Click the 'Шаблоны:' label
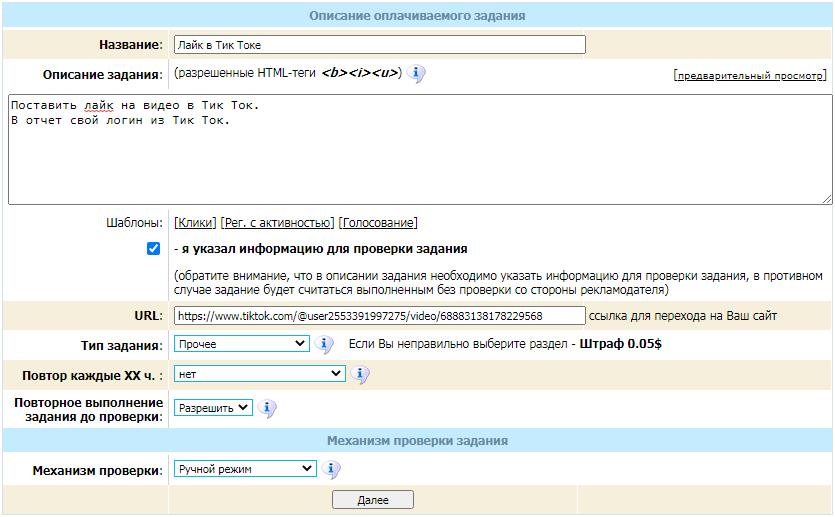This screenshot has height=517, width=835. tap(135, 223)
